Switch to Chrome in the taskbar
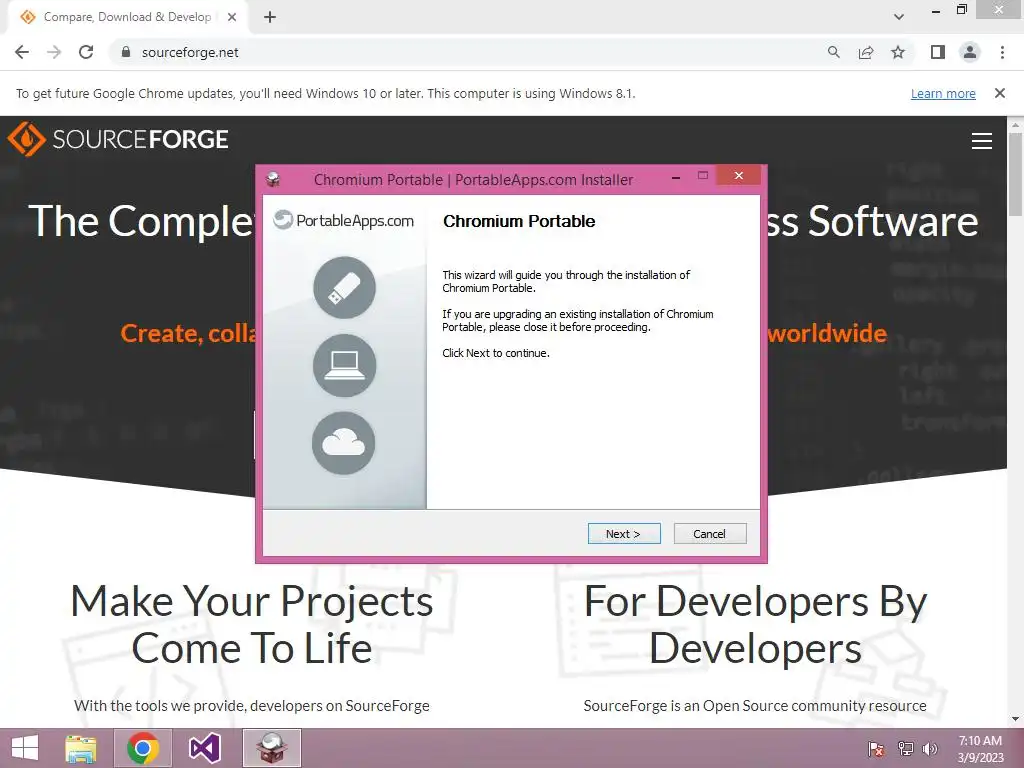The height and width of the screenshot is (768, 1024). 142,748
